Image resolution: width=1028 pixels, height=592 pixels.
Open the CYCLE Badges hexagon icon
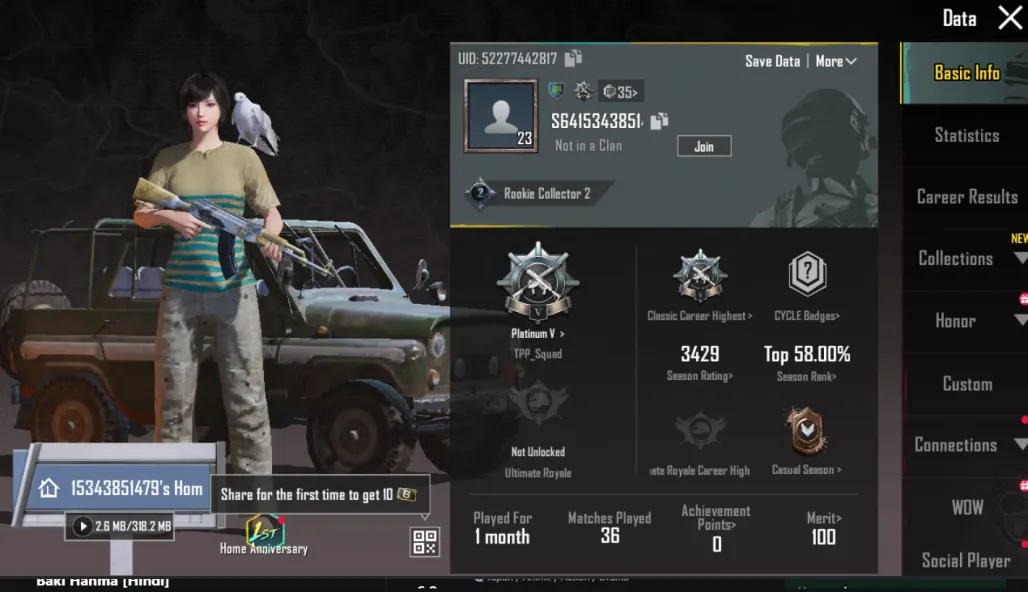pyautogui.click(x=807, y=273)
